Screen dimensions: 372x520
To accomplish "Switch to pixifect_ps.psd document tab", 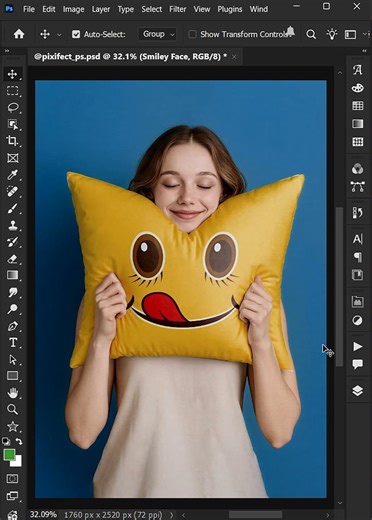I will coord(130,57).
